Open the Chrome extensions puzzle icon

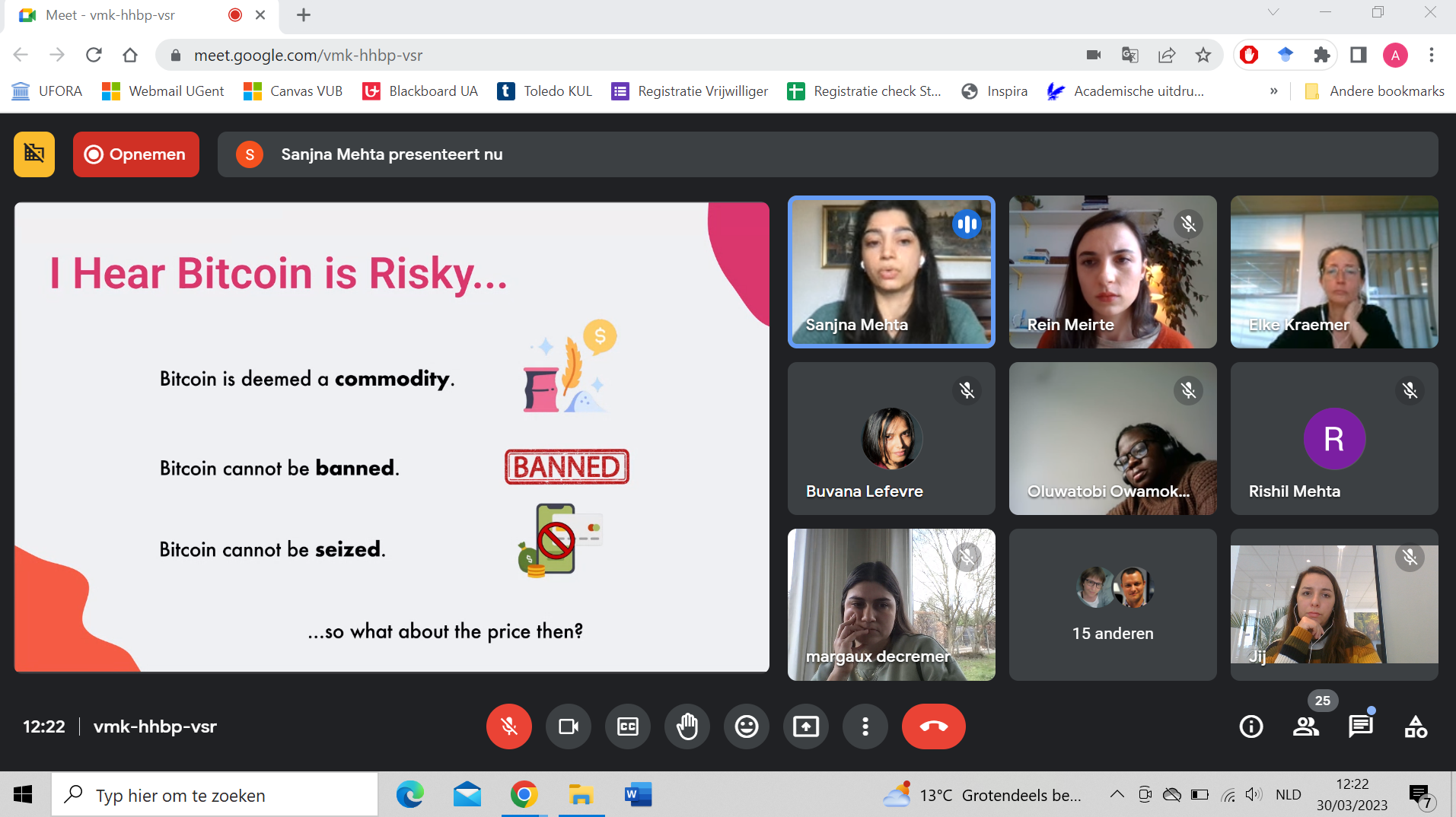coord(1322,55)
